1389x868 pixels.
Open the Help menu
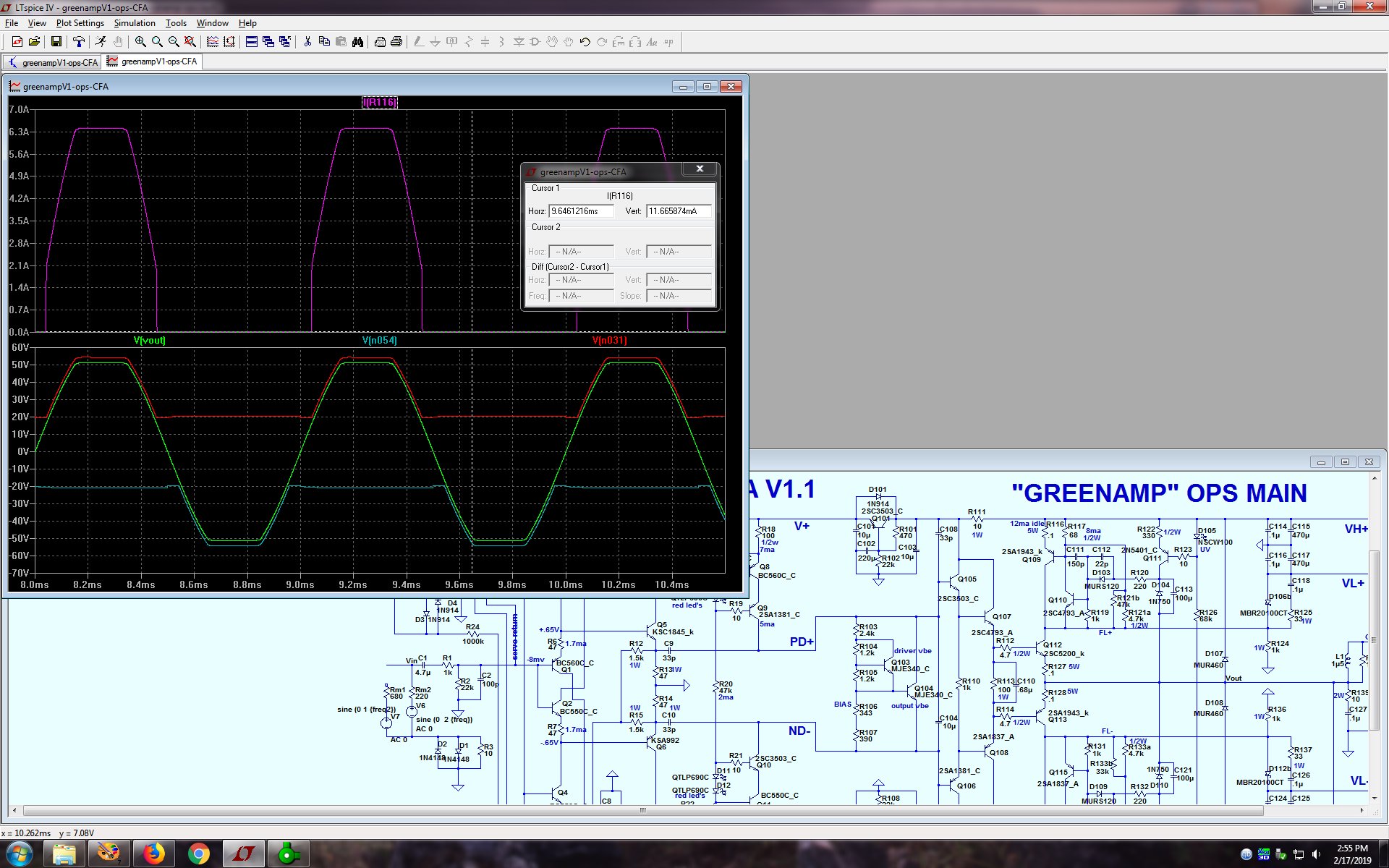point(247,23)
